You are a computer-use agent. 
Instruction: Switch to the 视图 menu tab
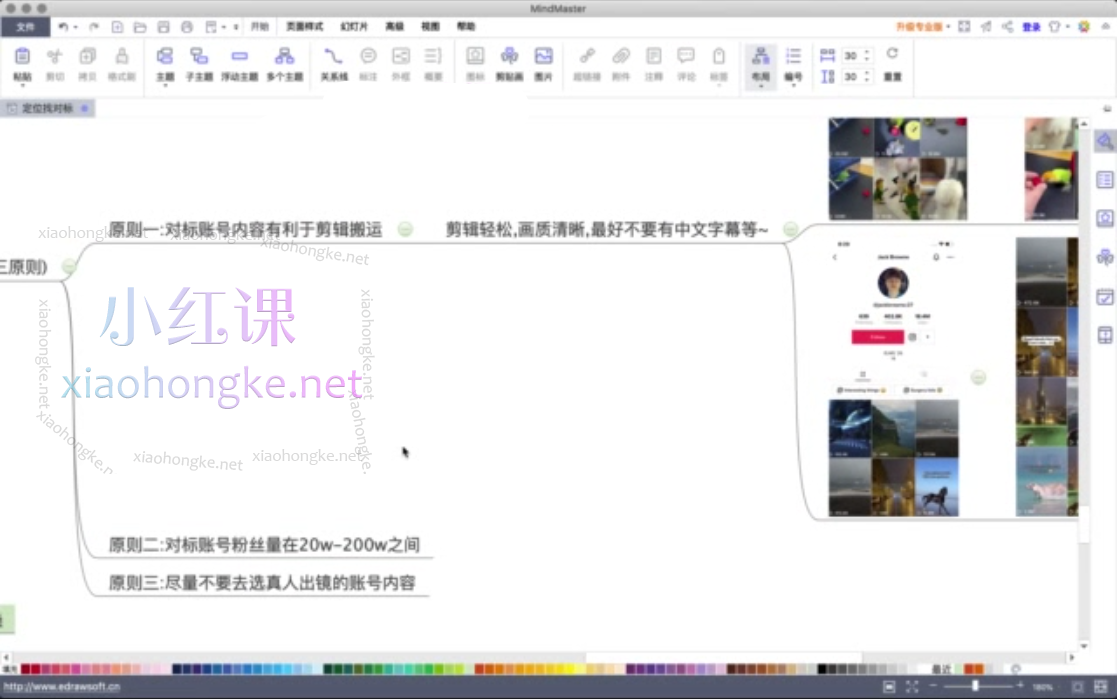click(x=429, y=26)
